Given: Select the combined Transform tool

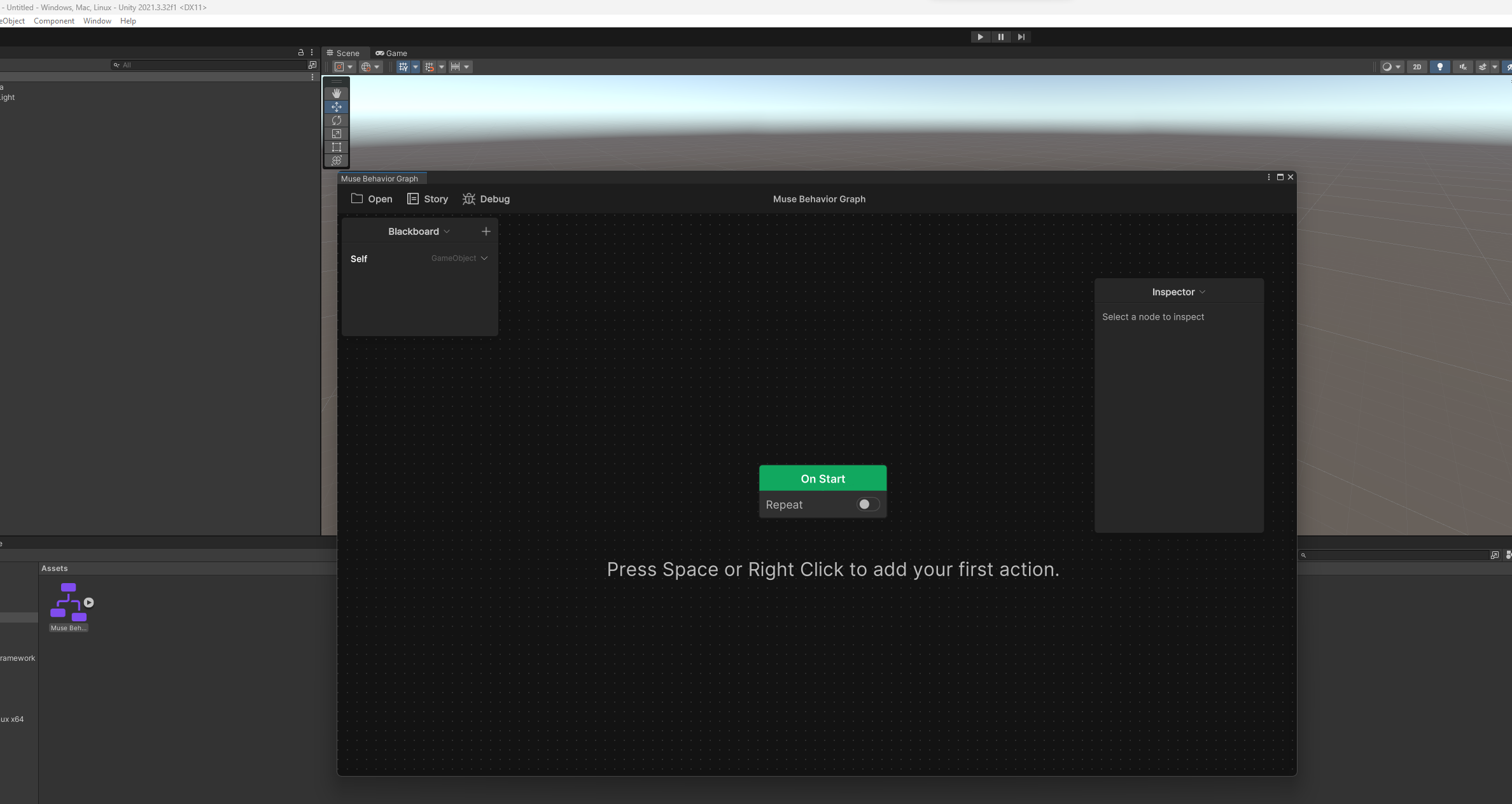Looking at the screenshot, I should coord(337,160).
